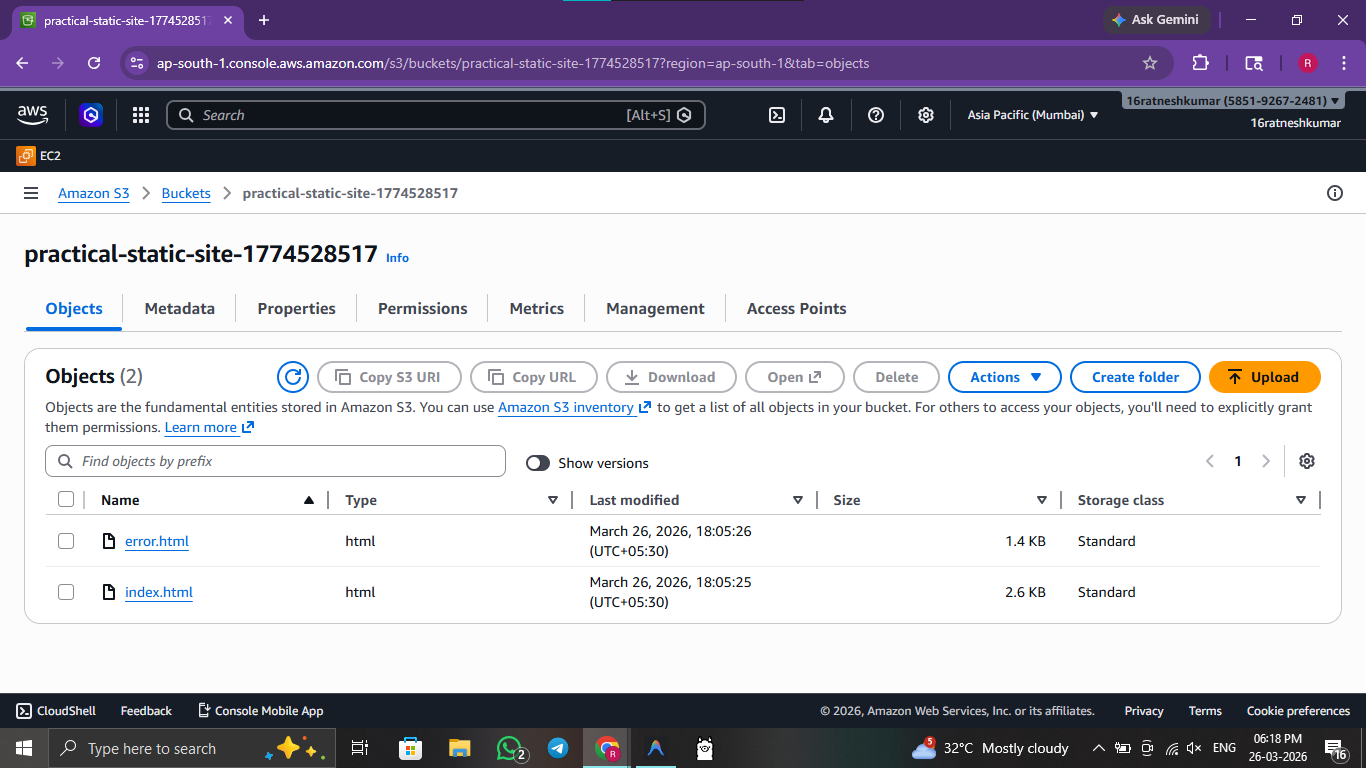Switch to the Access Points tab

797,309
